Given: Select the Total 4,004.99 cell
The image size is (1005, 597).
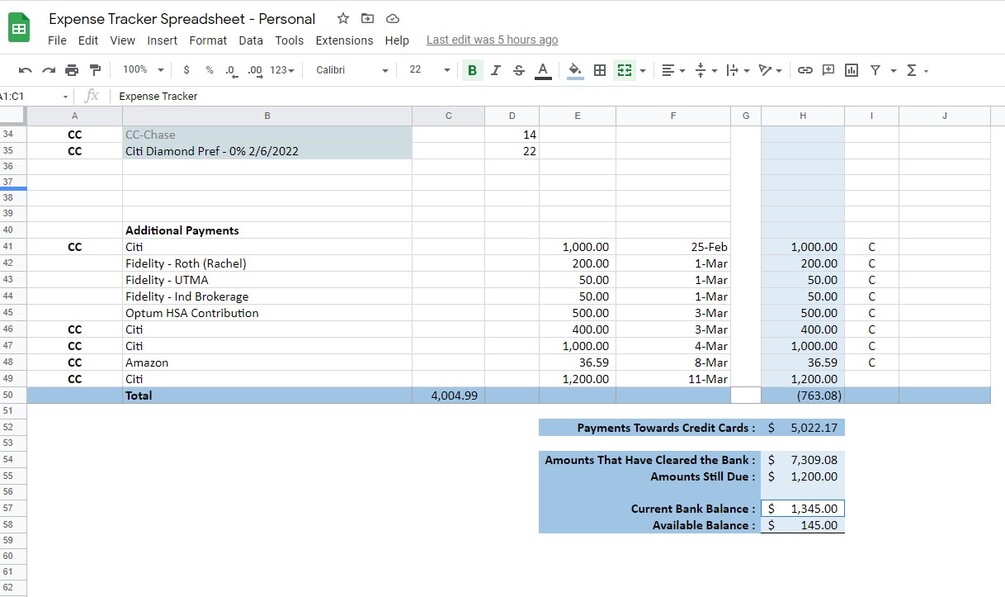Looking at the screenshot, I should tap(449, 396).
